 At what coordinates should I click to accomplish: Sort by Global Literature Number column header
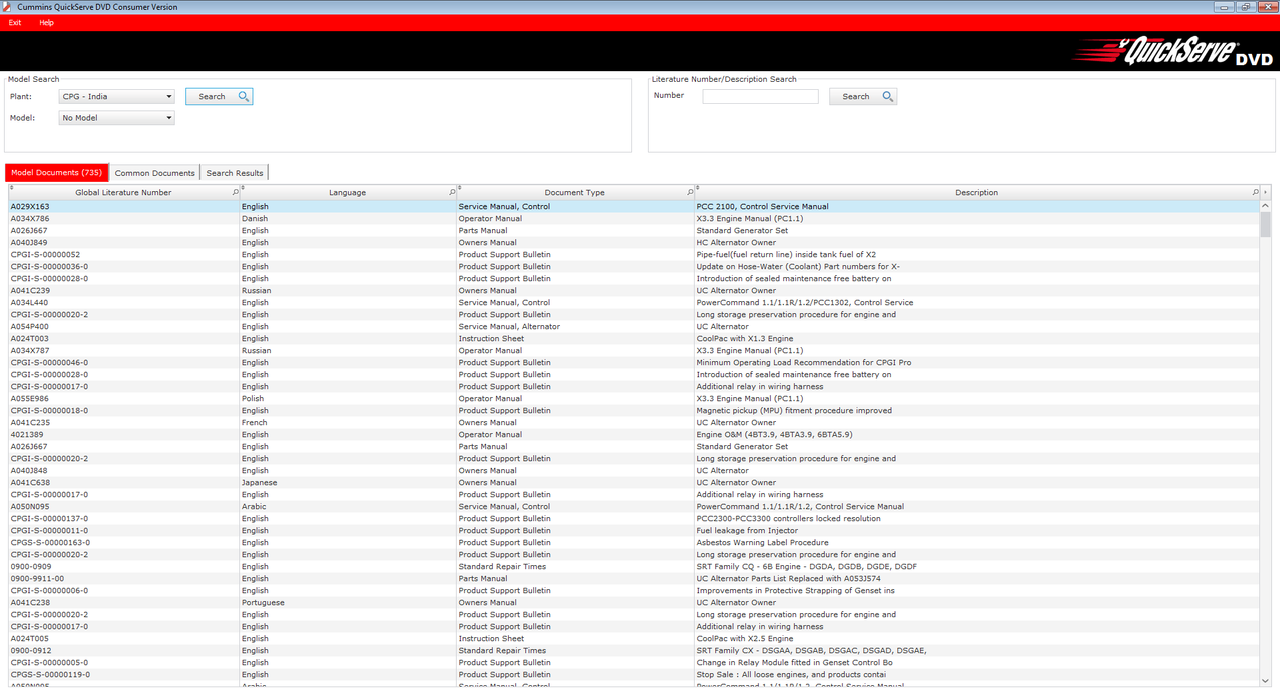click(123, 192)
